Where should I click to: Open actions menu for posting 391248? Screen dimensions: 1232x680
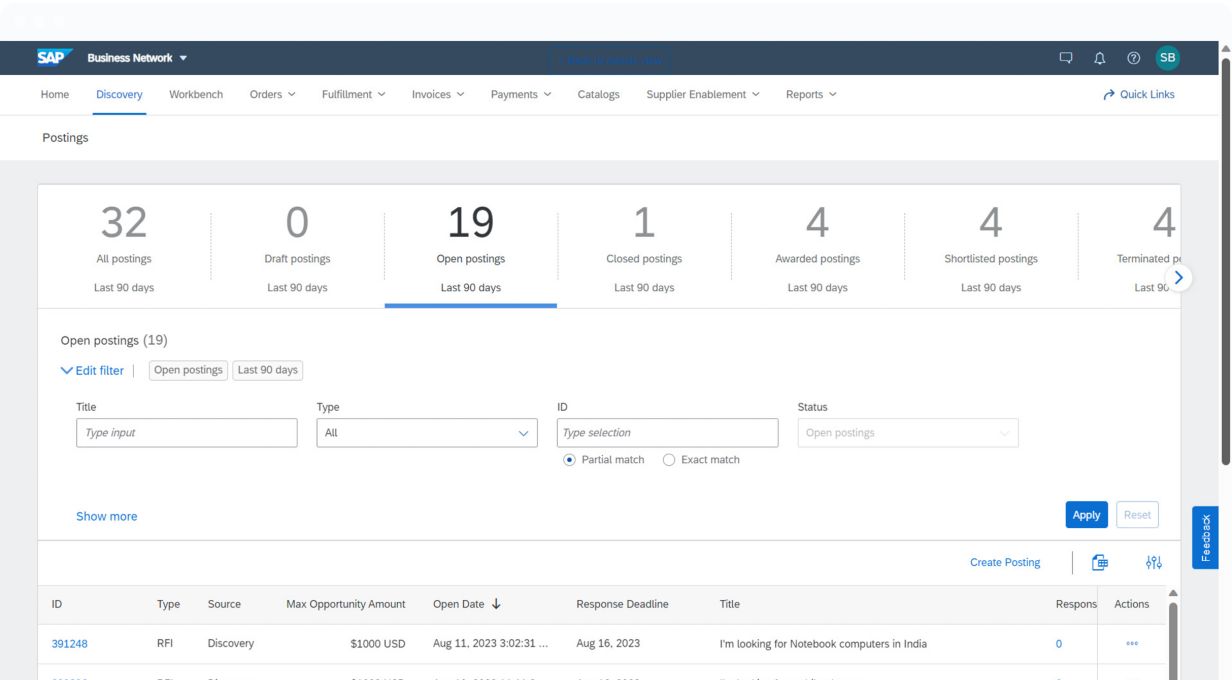point(1131,644)
